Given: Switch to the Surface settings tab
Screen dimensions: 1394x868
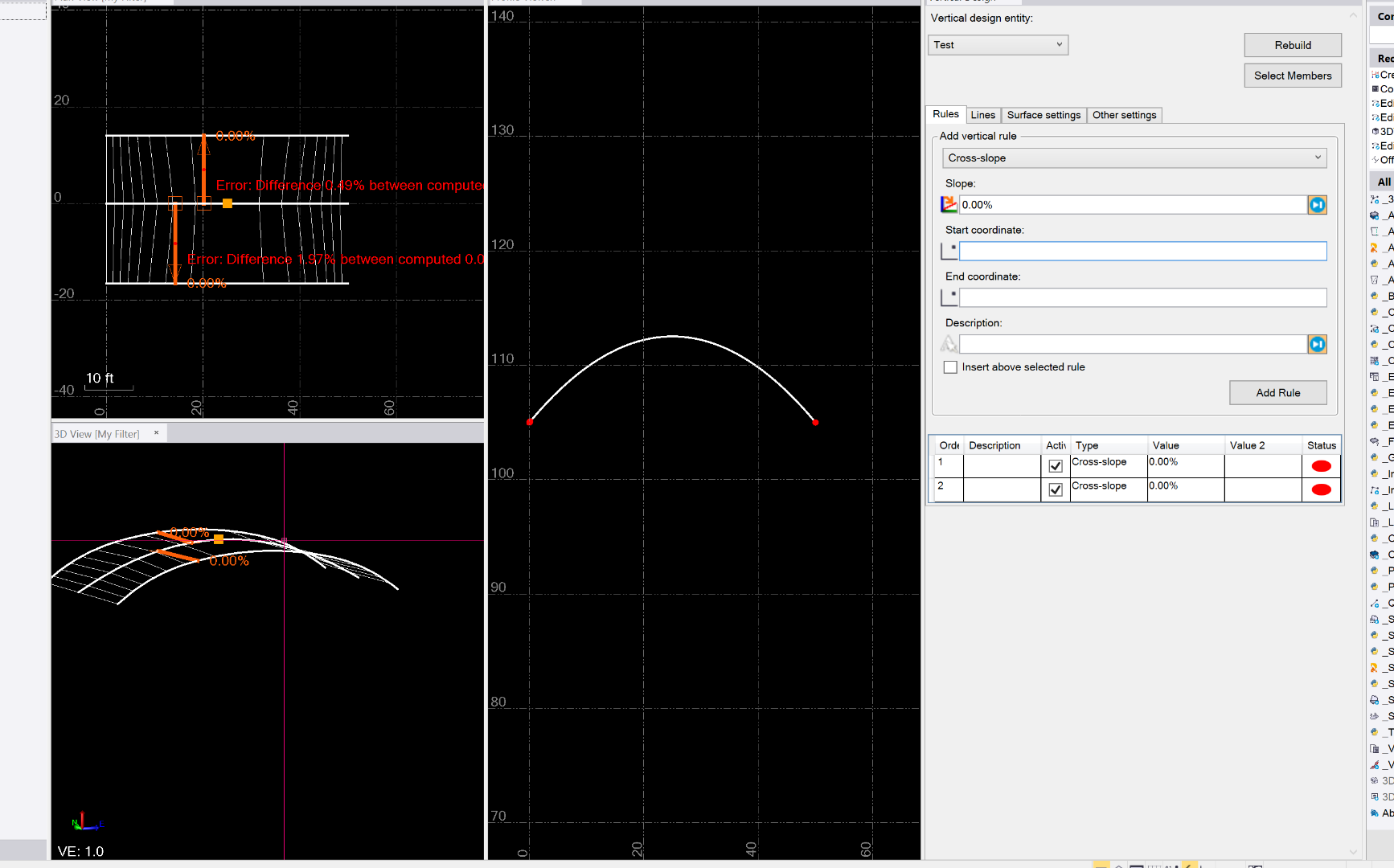Looking at the screenshot, I should point(1043,115).
